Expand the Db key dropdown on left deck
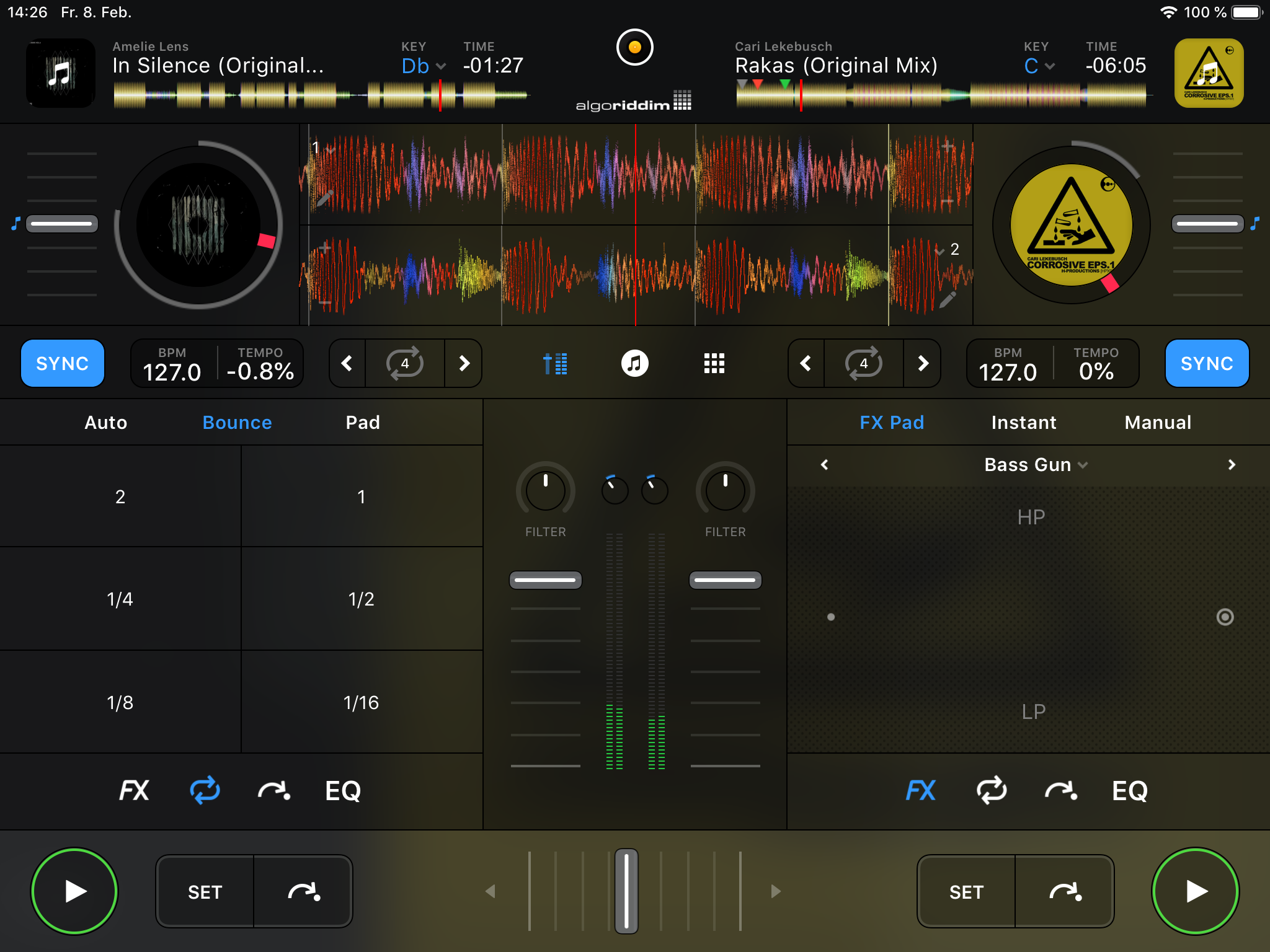The height and width of the screenshot is (952, 1270). tap(424, 66)
